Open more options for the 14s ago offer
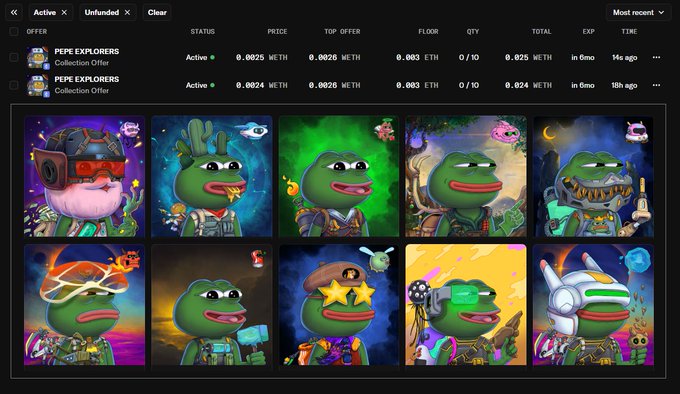Viewport: 680px width, 394px height. click(x=656, y=57)
